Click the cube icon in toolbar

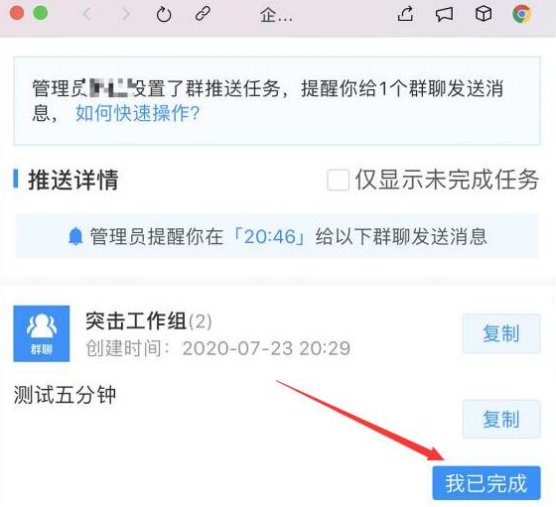pos(483,14)
